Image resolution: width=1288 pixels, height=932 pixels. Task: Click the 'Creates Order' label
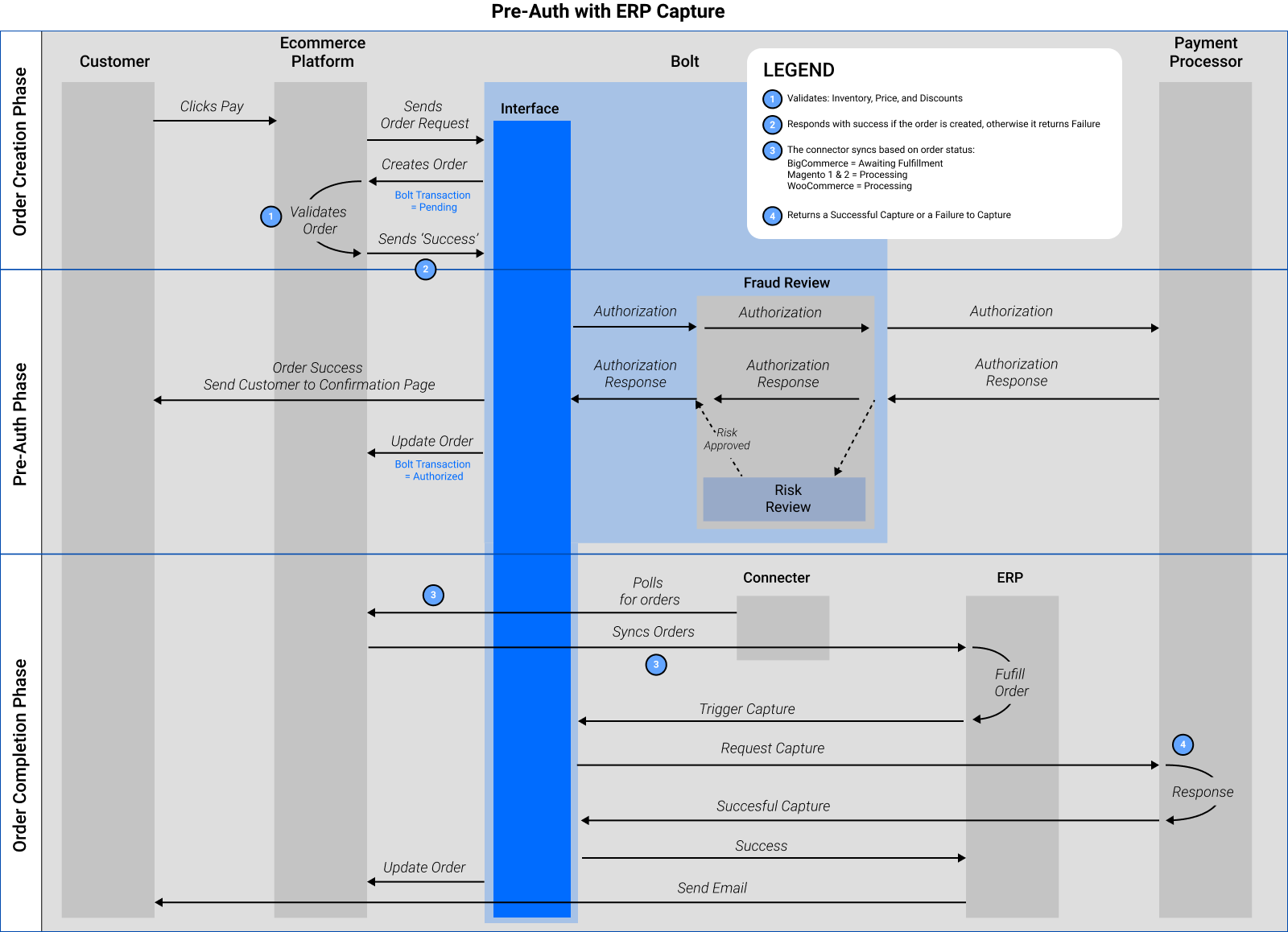pos(424,164)
